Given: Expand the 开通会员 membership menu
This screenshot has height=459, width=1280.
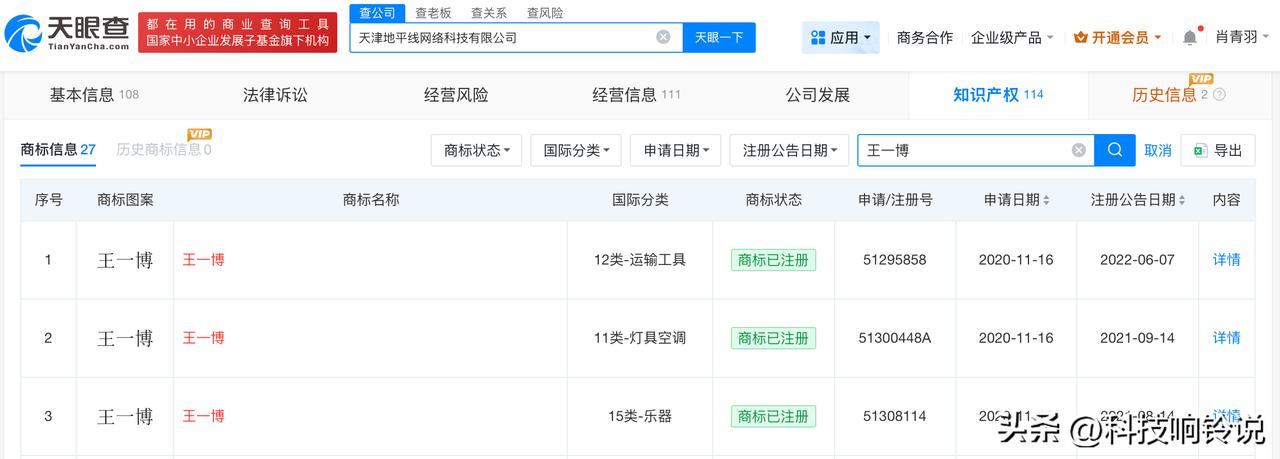Looking at the screenshot, I should [x=1117, y=37].
